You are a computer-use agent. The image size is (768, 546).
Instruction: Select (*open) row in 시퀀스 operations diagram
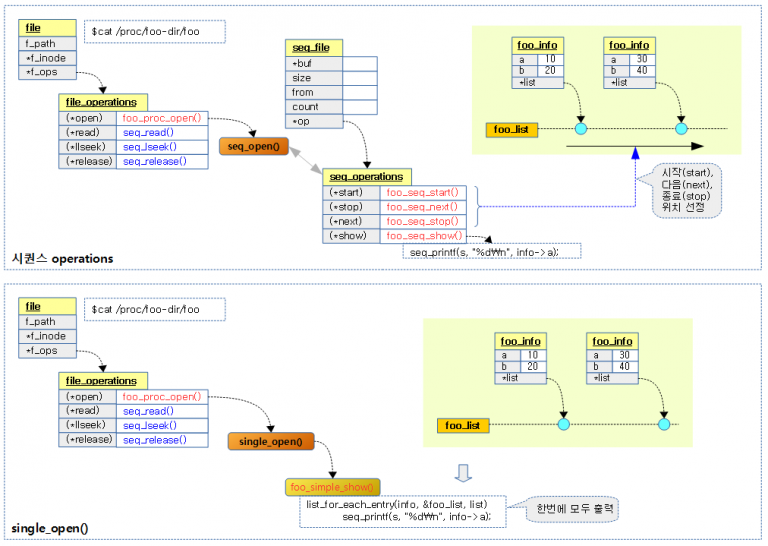(133, 118)
